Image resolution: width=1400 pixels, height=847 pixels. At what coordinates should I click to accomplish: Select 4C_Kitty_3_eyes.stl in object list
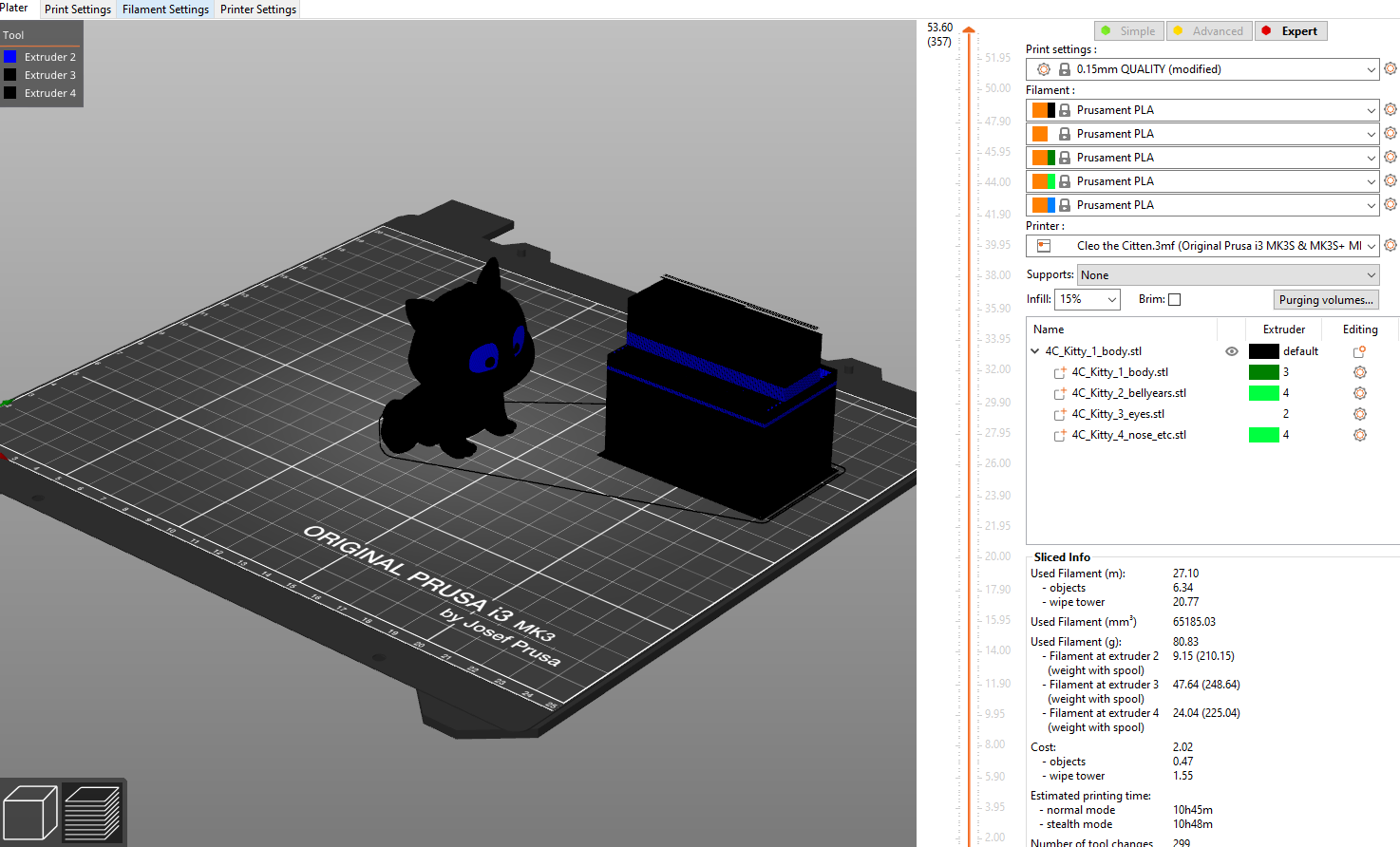pos(1118,414)
